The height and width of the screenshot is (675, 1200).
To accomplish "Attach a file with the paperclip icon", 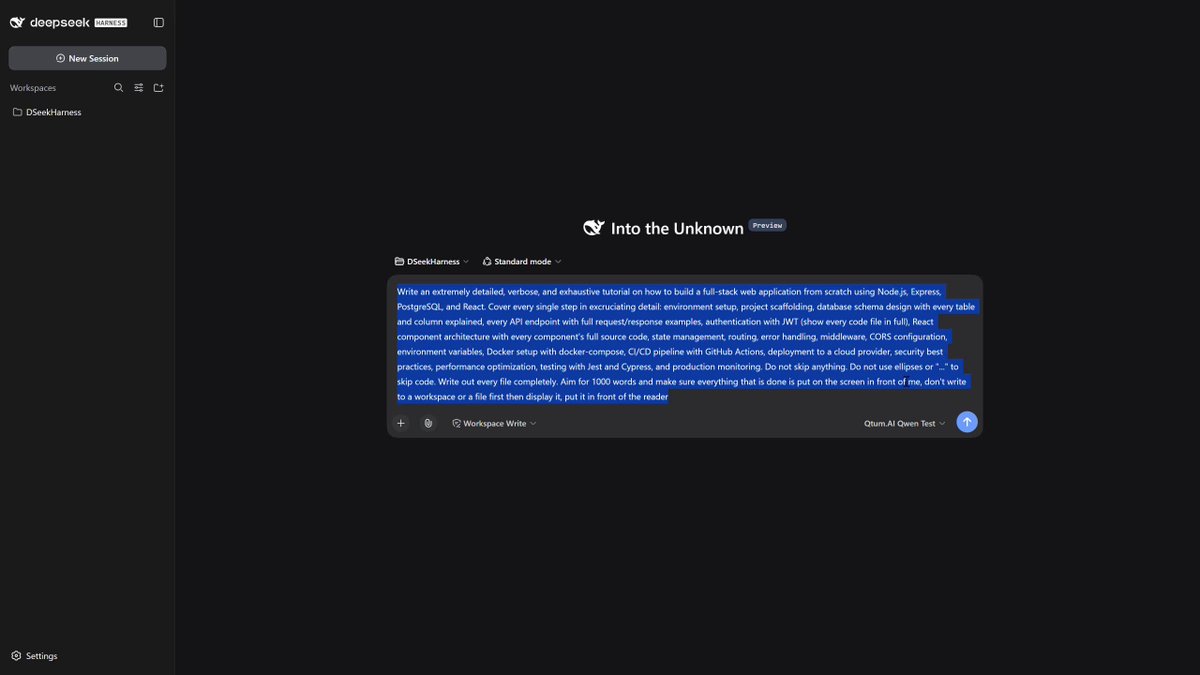I will [x=428, y=423].
